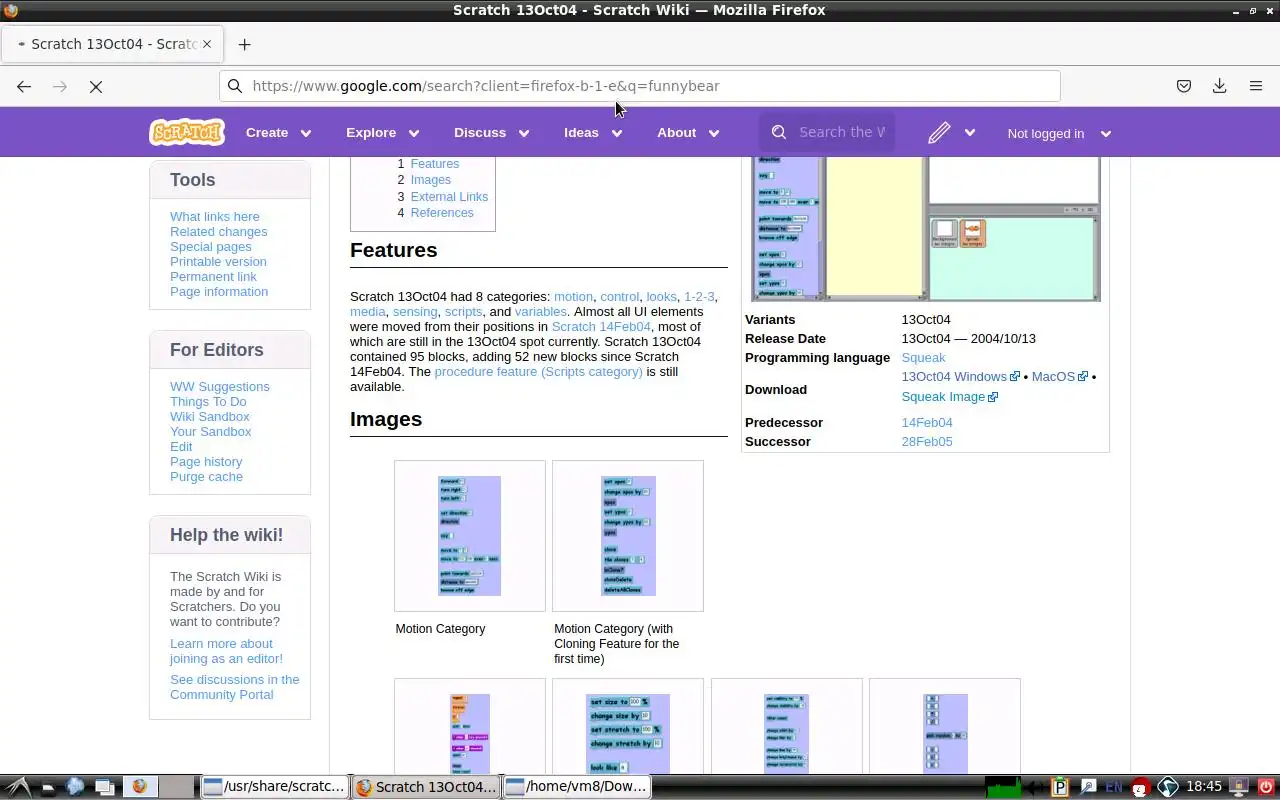Open the Squeak programming language link
The height and width of the screenshot is (800, 1280).
click(923, 357)
